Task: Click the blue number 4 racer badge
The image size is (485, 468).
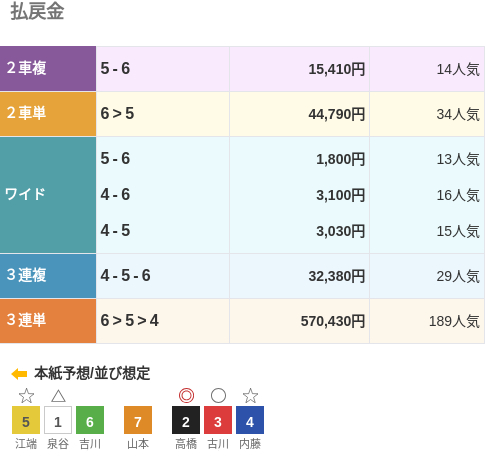Action: click(250, 420)
